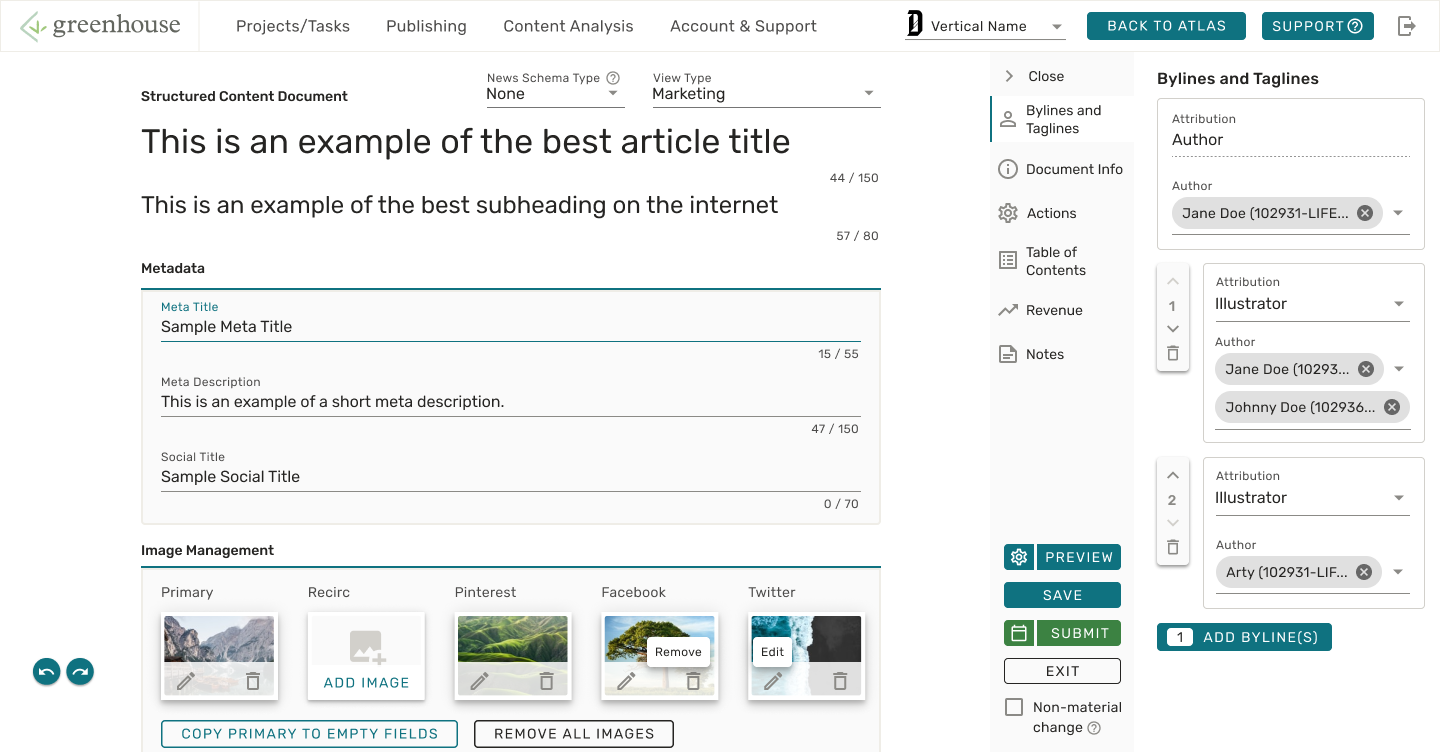Delete the Primary image with trash icon
Viewport: 1440px width, 752px height.
(253, 681)
